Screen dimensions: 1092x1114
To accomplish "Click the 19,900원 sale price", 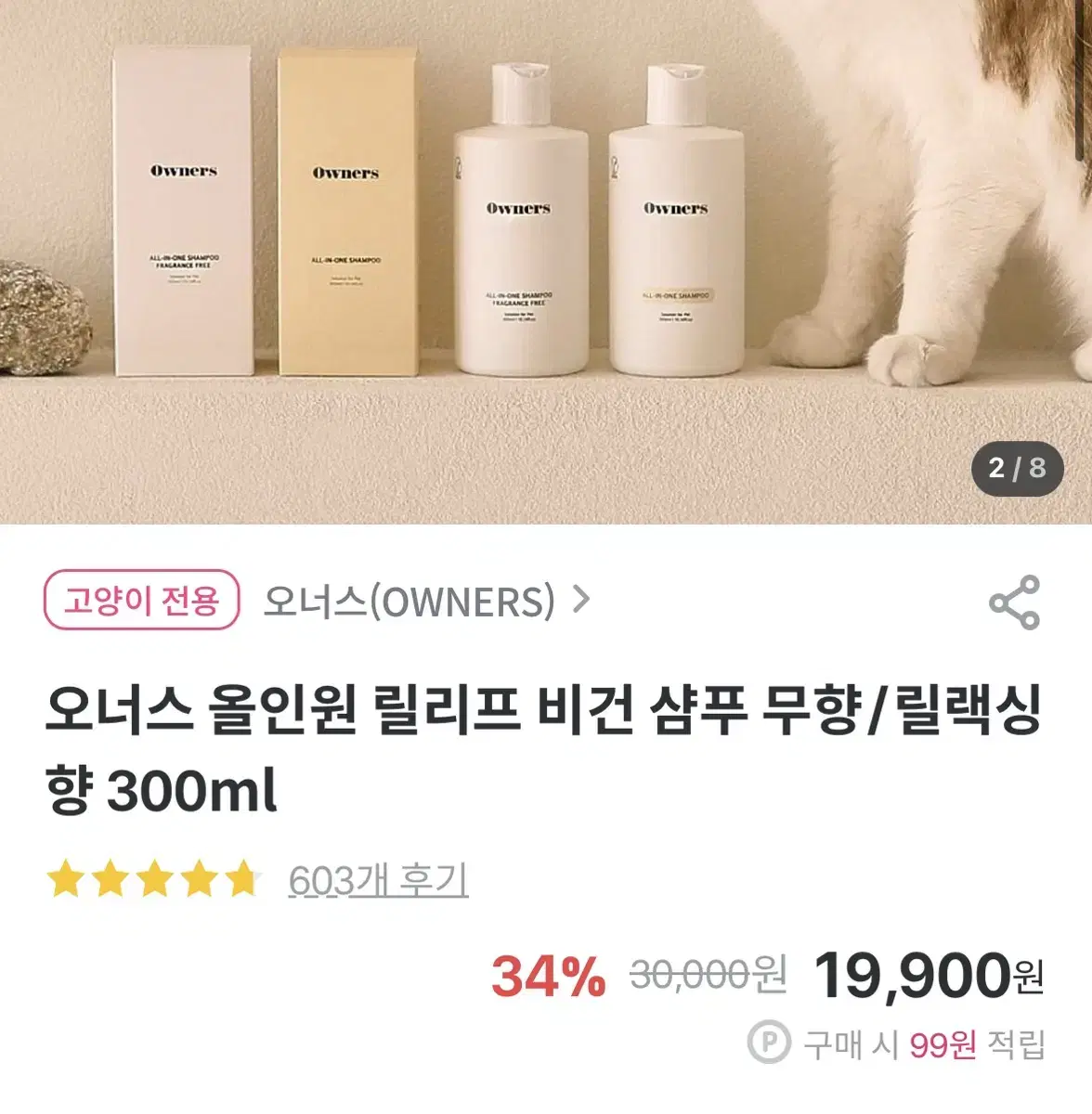I will (929, 977).
